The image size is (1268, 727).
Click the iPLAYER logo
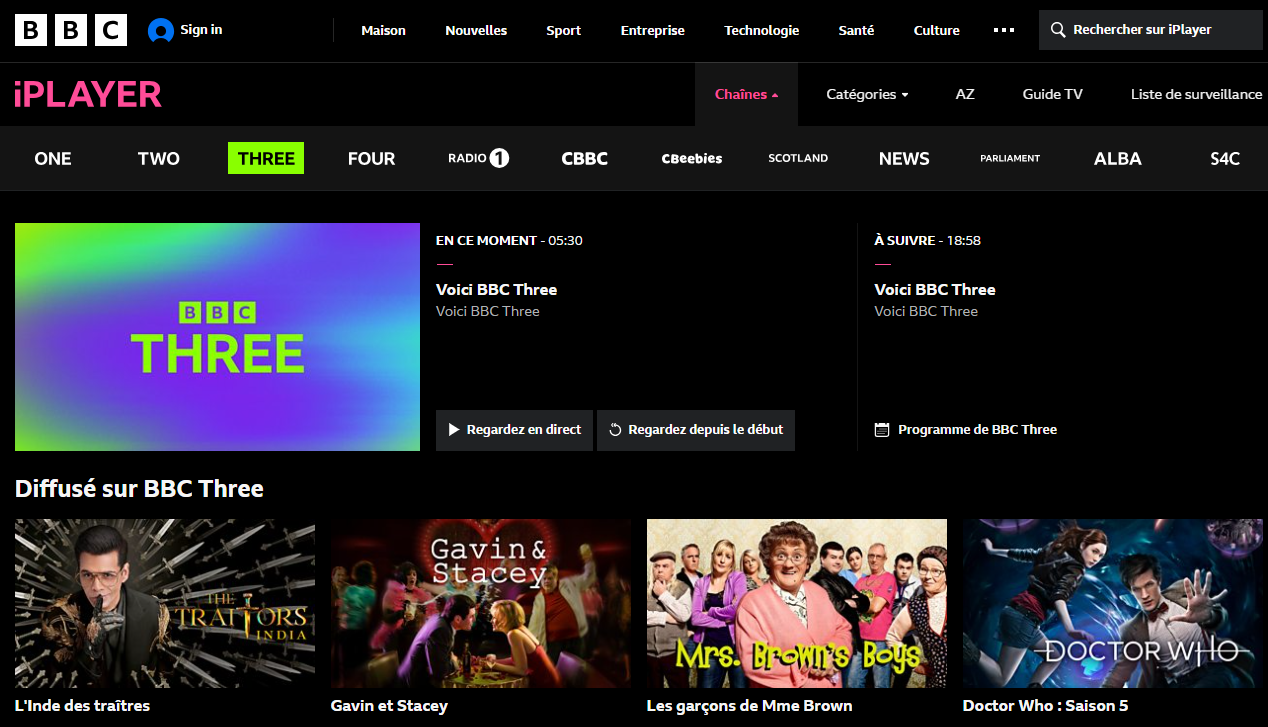point(88,94)
